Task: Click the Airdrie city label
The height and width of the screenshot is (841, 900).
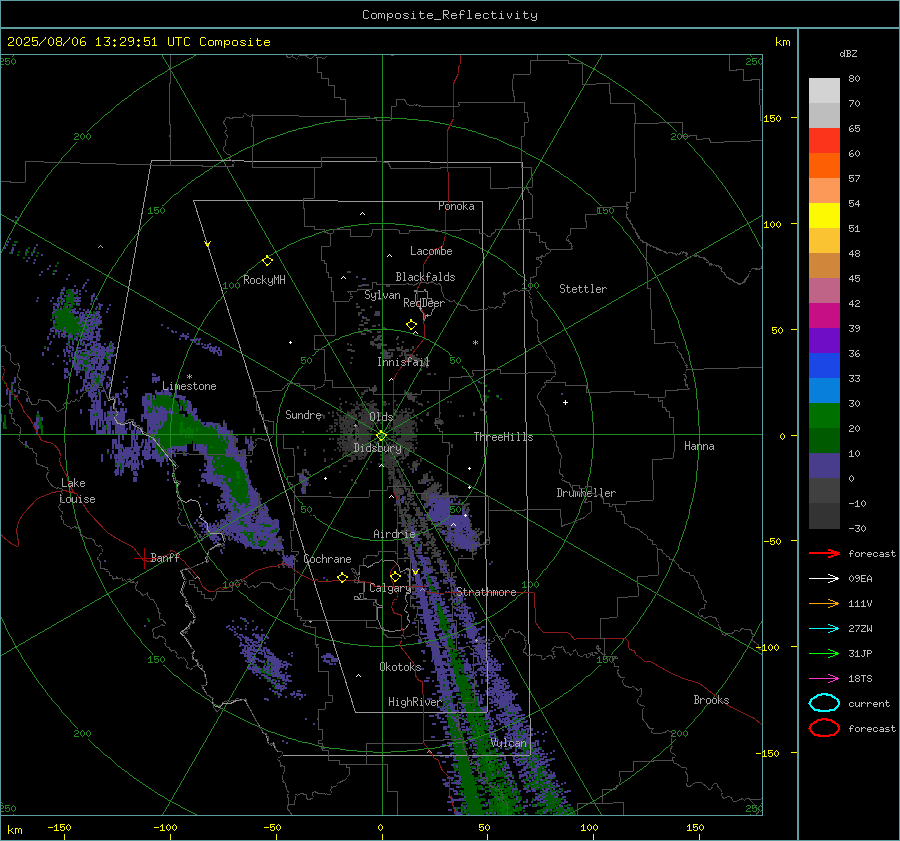Action: pyautogui.click(x=394, y=534)
